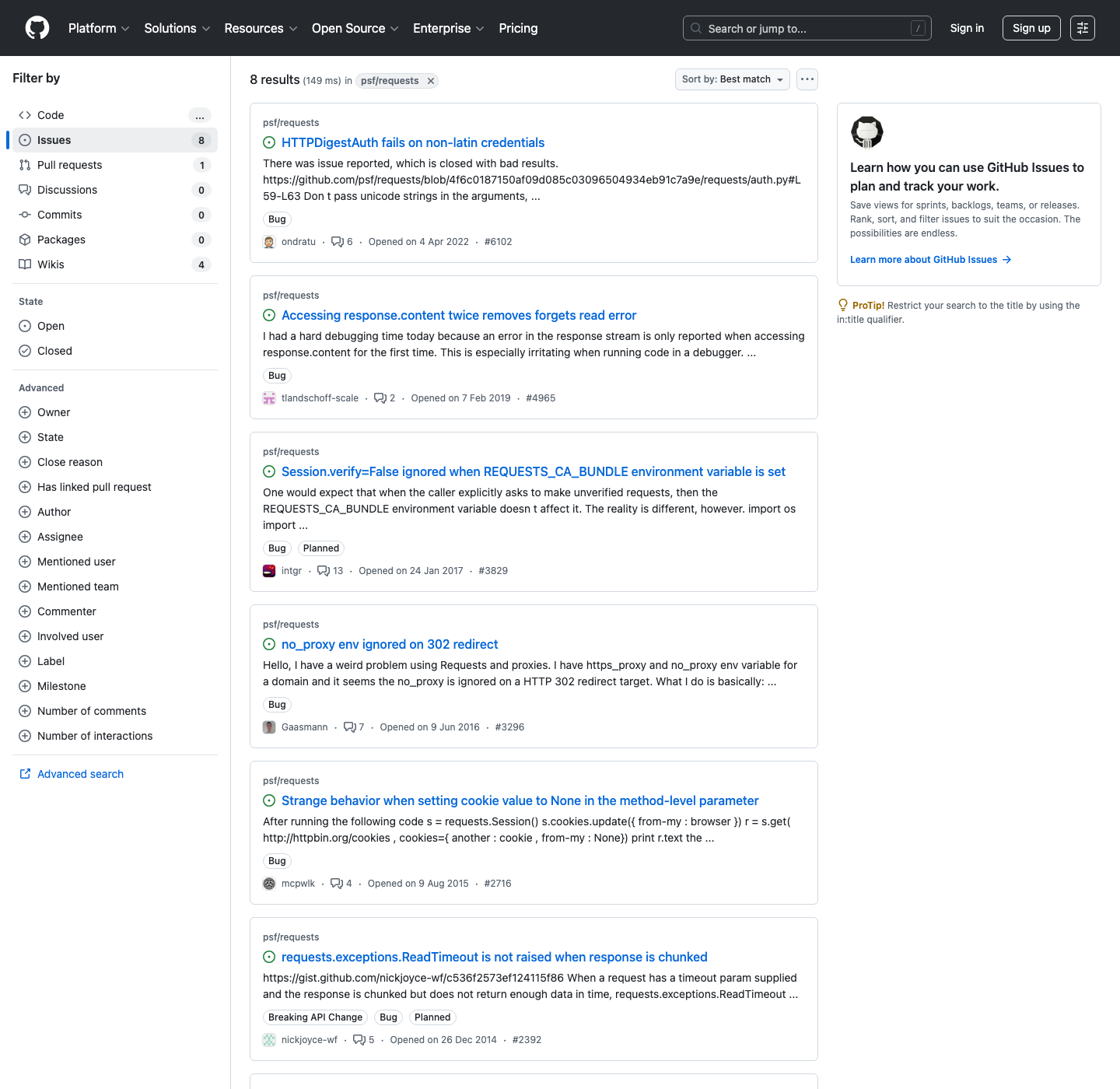
Task: Click the plus icon next to Owner
Action: (25, 412)
